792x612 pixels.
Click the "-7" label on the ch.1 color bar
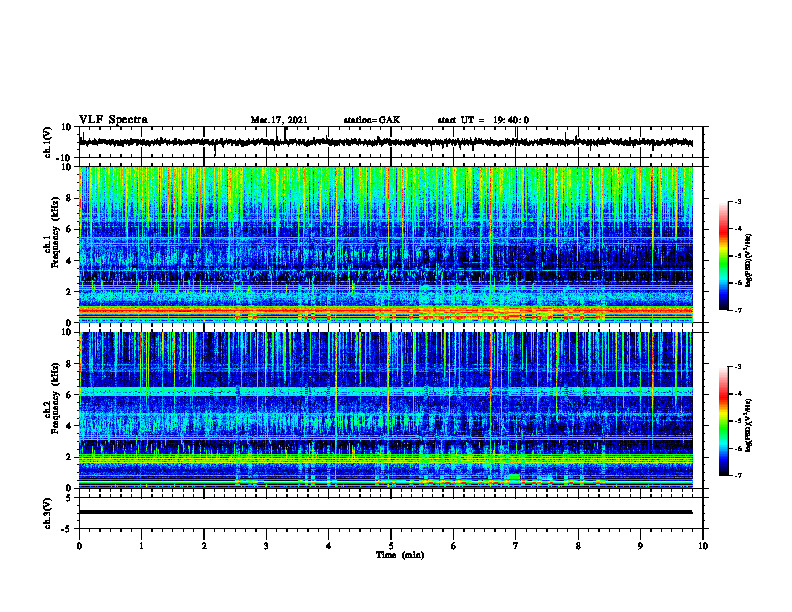[x=737, y=310]
